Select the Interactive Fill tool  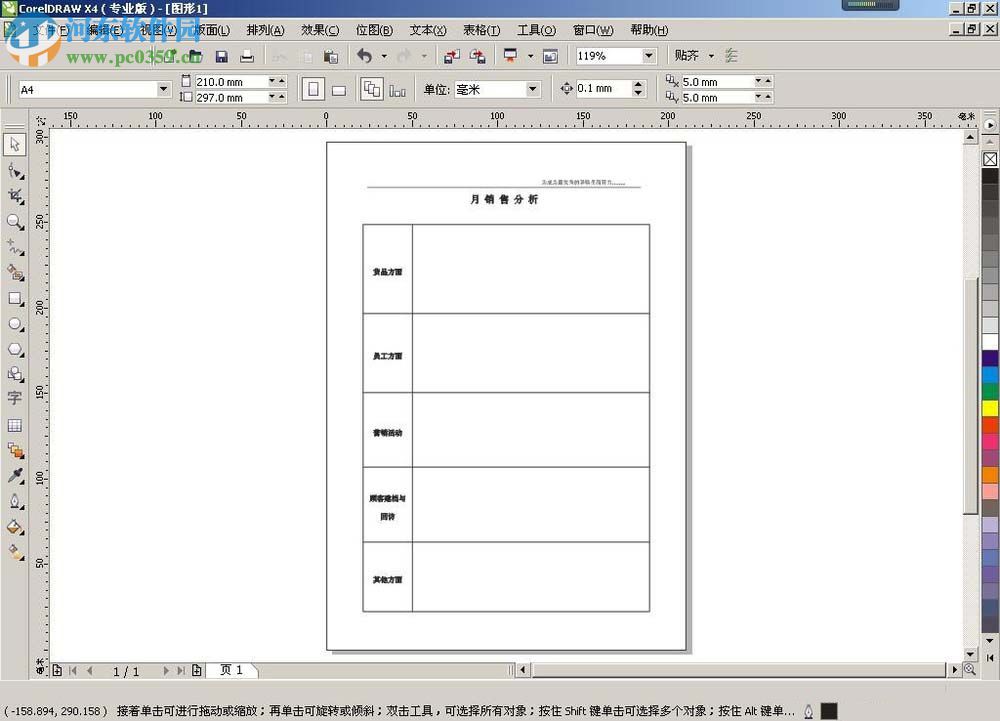(15, 550)
